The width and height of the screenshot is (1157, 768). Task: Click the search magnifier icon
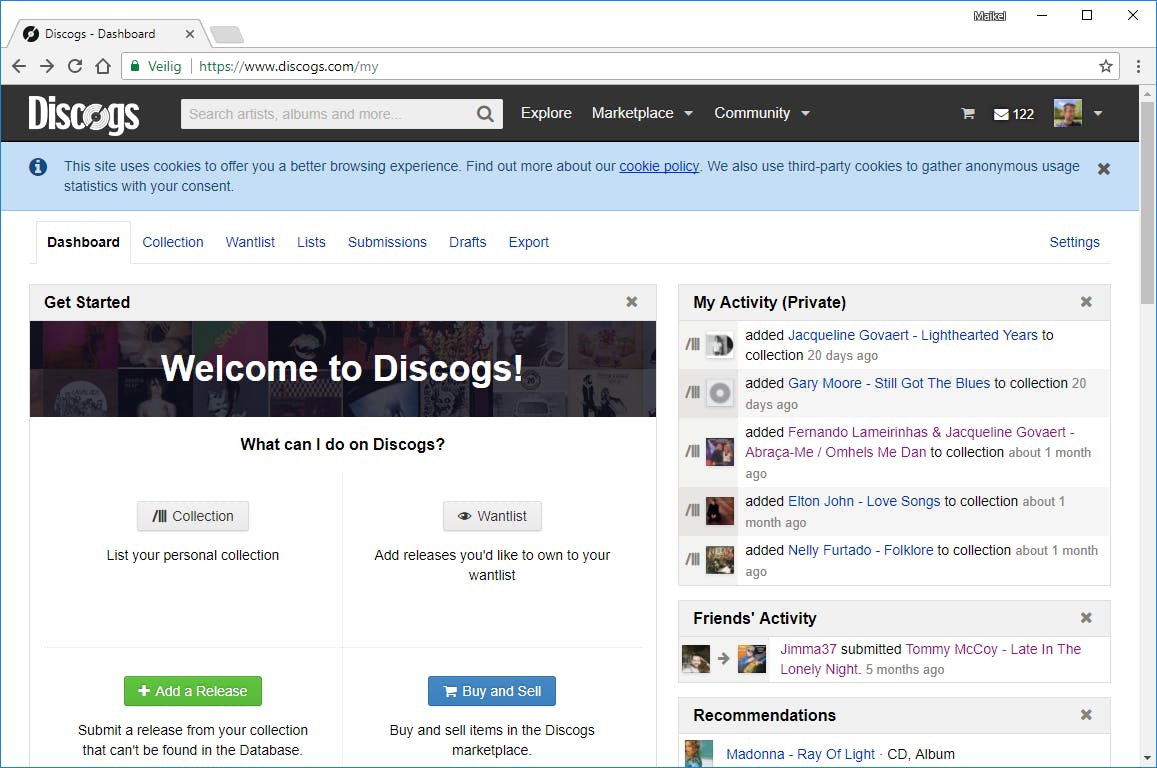click(x=485, y=114)
